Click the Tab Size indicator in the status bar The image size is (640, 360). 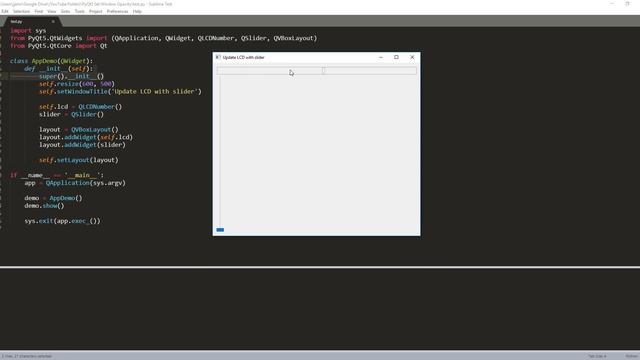tap(597, 356)
